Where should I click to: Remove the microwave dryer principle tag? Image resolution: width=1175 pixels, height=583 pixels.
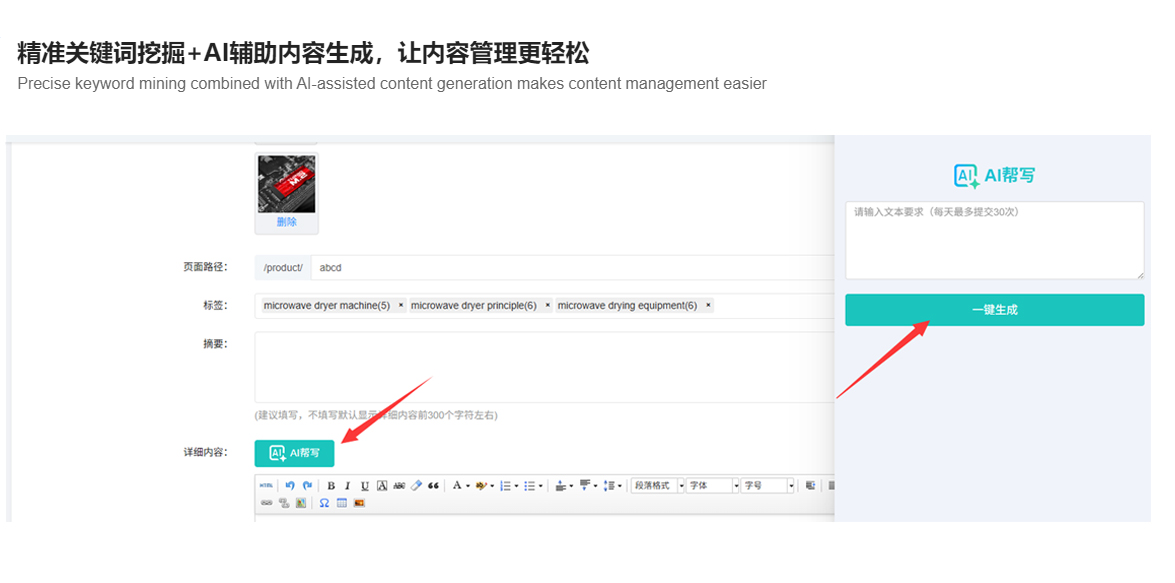coord(548,306)
